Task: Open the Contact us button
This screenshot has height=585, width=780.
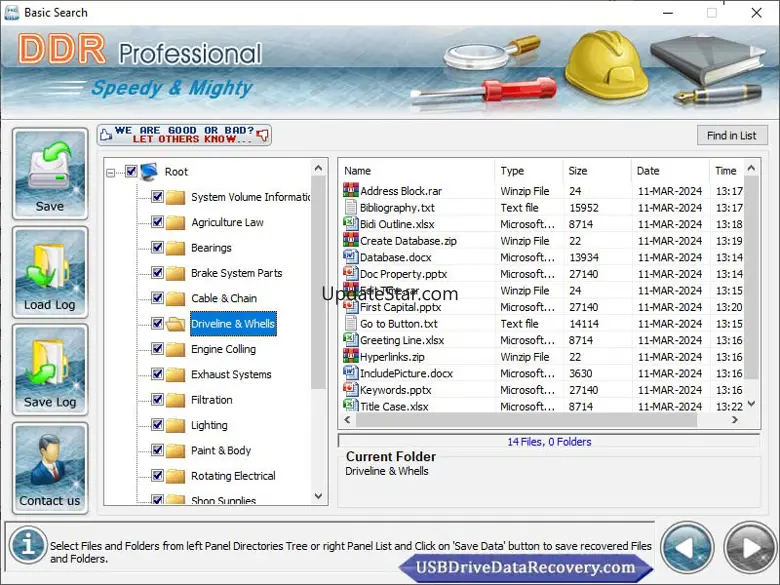Action: pos(50,468)
